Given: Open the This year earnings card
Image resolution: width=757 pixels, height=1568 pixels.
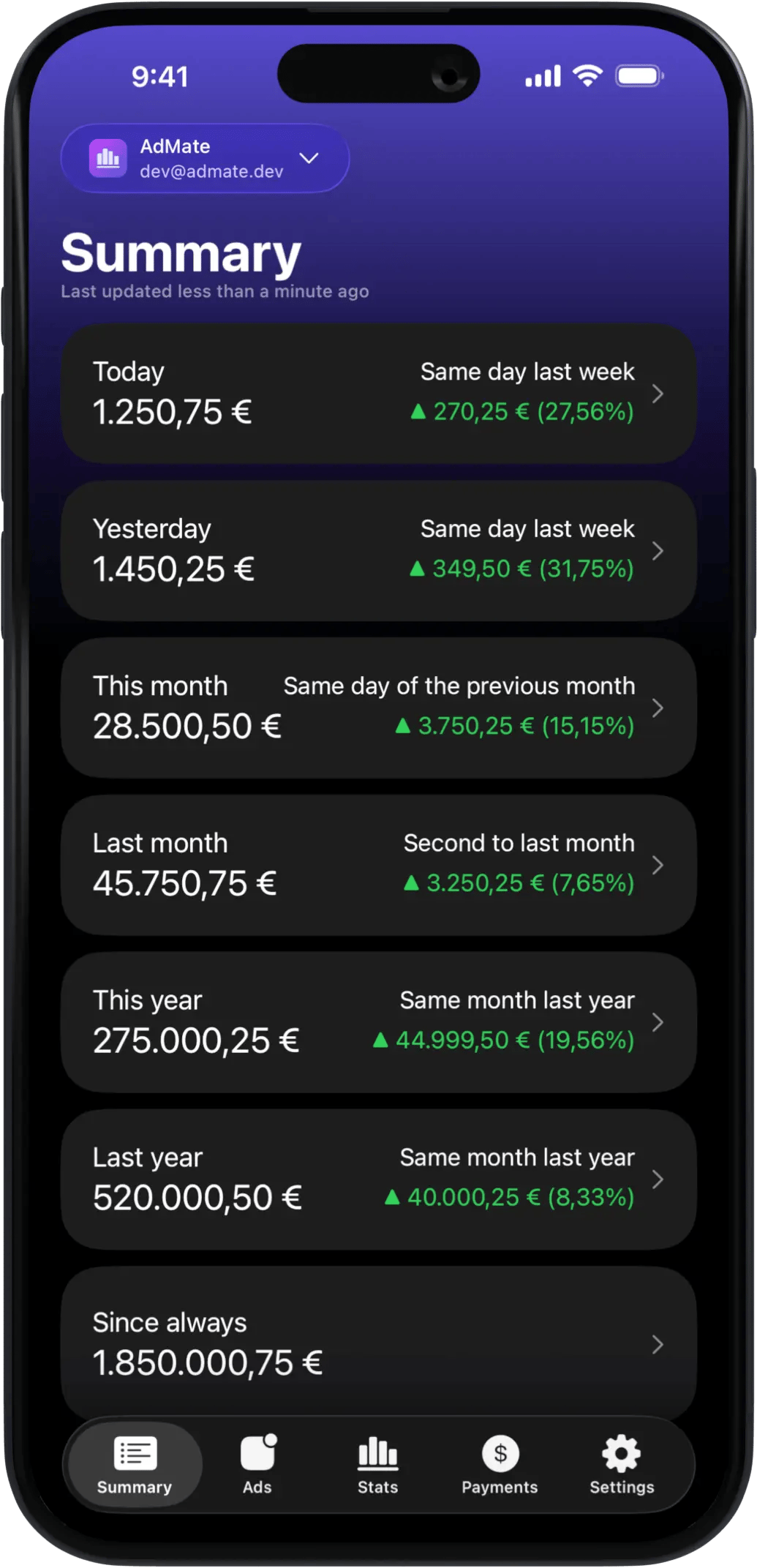Looking at the screenshot, I should tap(378, 1022).
